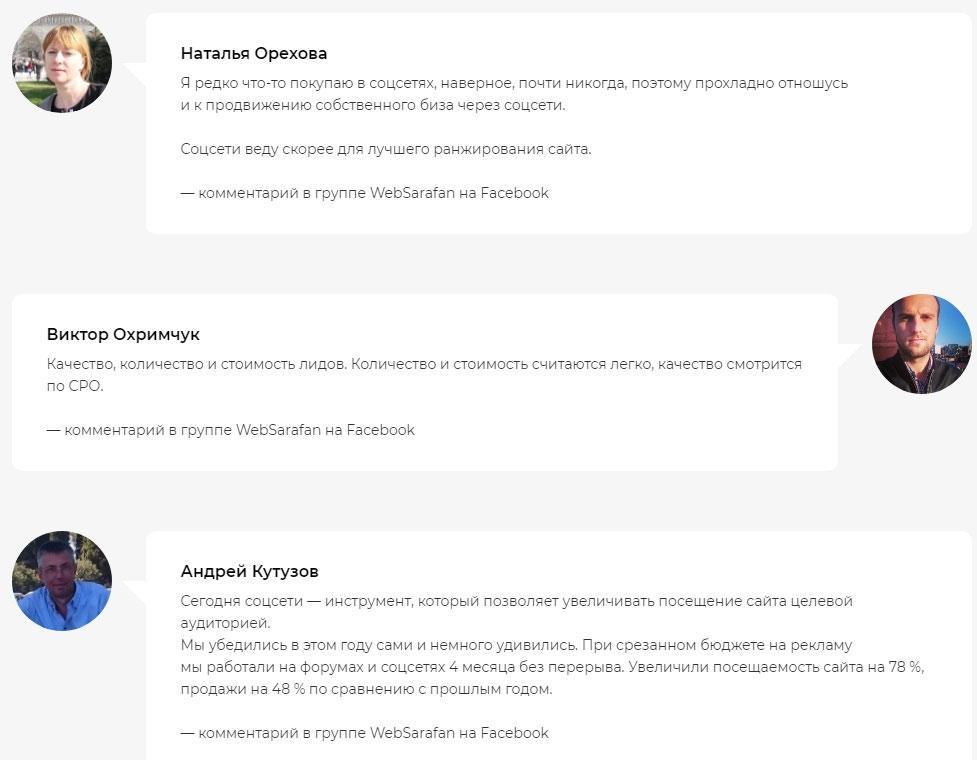This screenshot has height=760, width=977.
Task: Select the name Виктор Охримчук
Action: [x=123, y=335]
